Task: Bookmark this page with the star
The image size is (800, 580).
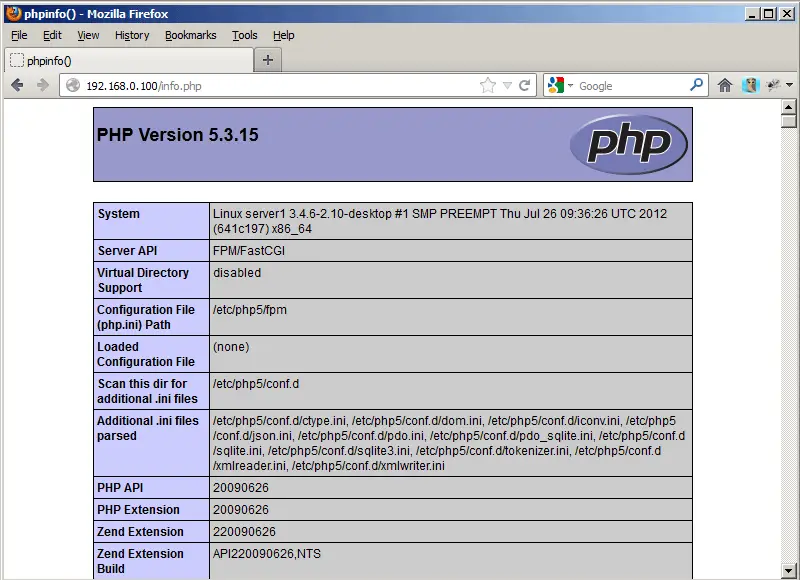Action: pos(488,85)
